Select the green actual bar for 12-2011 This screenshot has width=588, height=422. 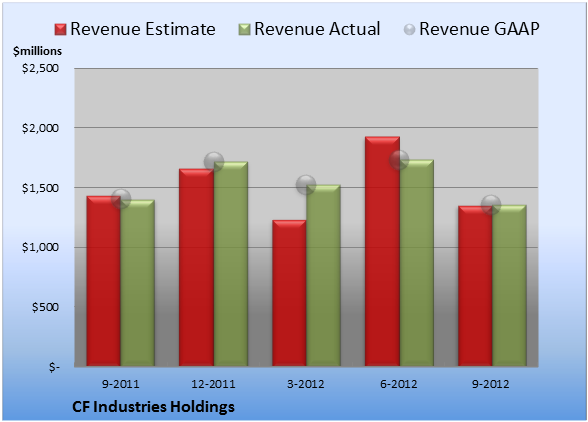click(x=231, y=264)
